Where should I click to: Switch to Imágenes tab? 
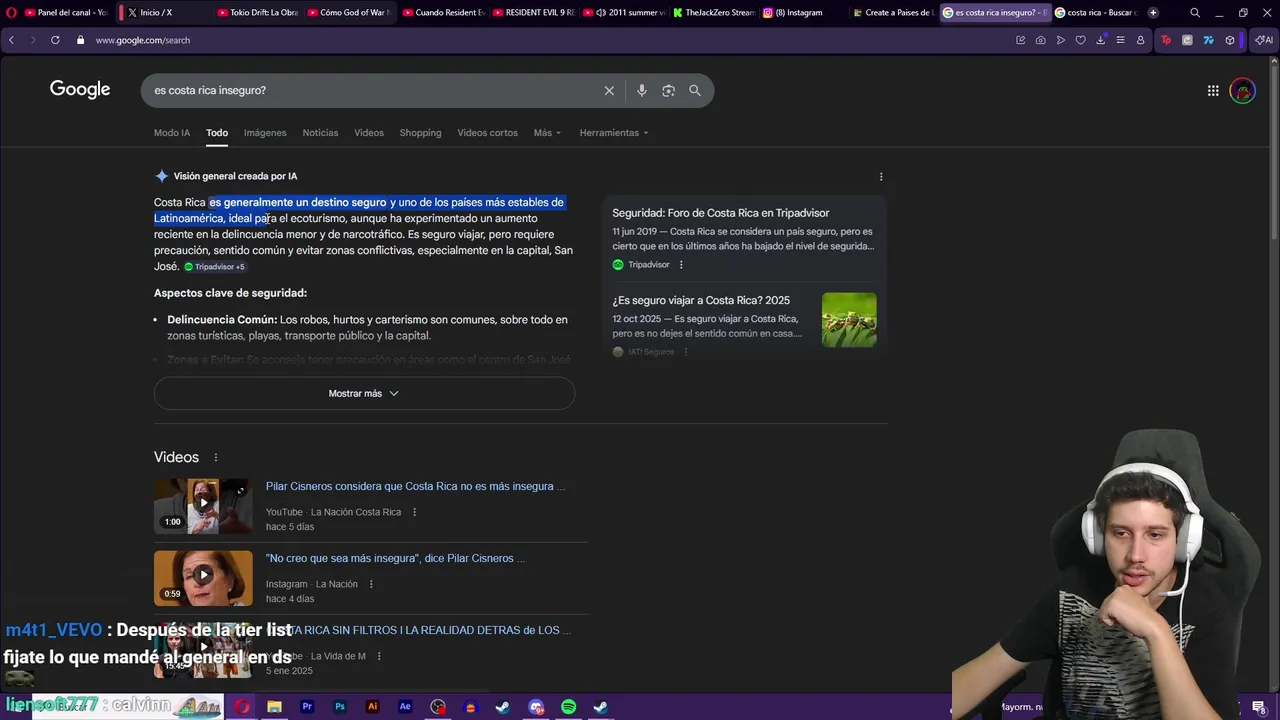(265, 133)
